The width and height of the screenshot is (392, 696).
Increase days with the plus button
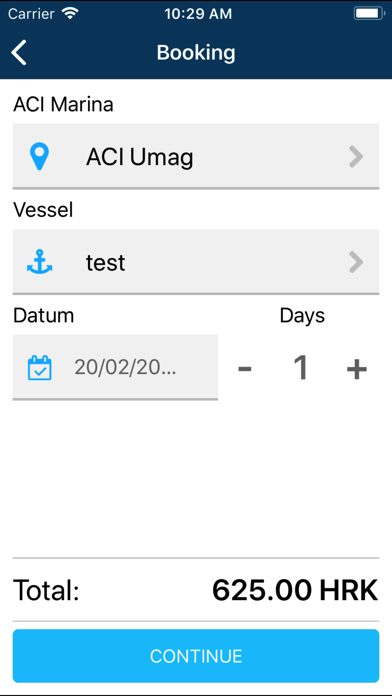(356, 368)
